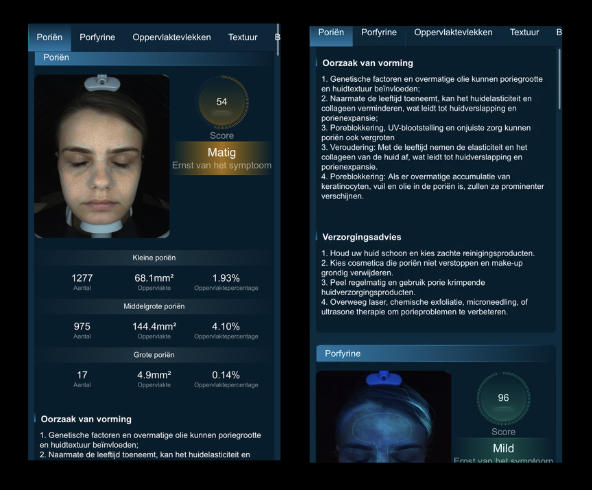Screen dimensions: 592x490
Task: Click the Porfyrine section header
Action: pyautogui.click(x=436, y=354)
